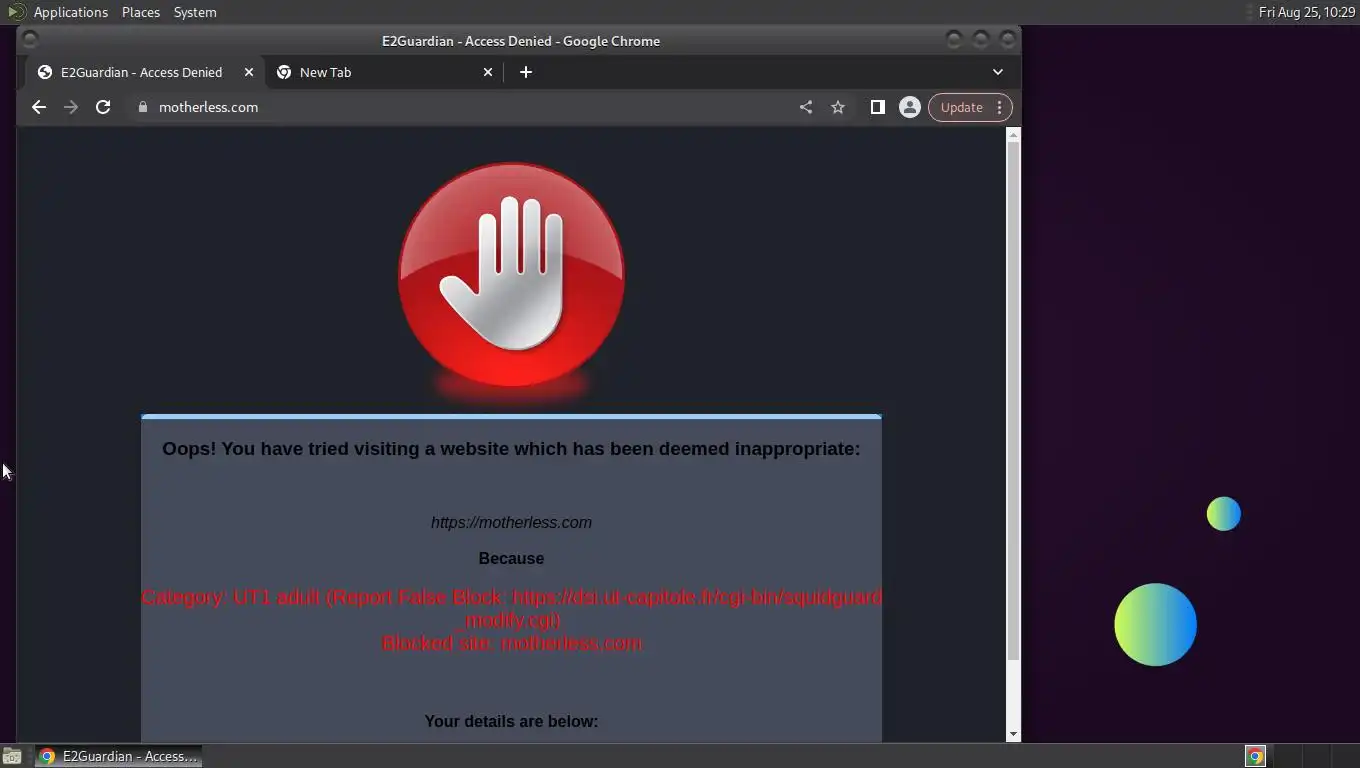Click the 'Oops! You have tried visiting' heading
Viewport: 1360px width, 768px height.
(511, 449)
